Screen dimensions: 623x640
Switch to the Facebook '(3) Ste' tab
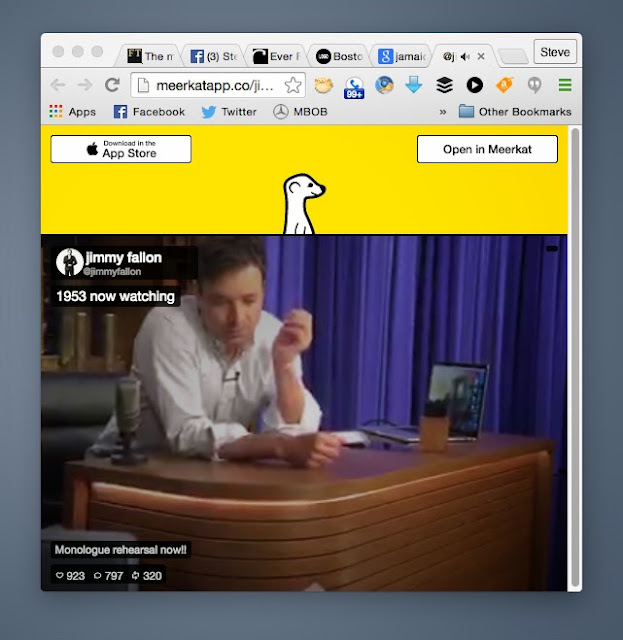213,56
